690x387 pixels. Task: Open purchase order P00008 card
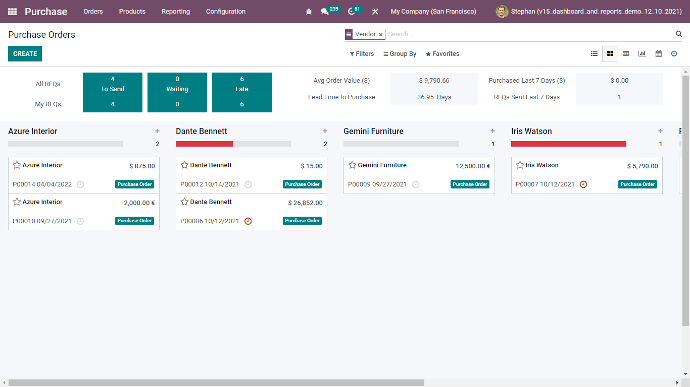pos(251,212)
